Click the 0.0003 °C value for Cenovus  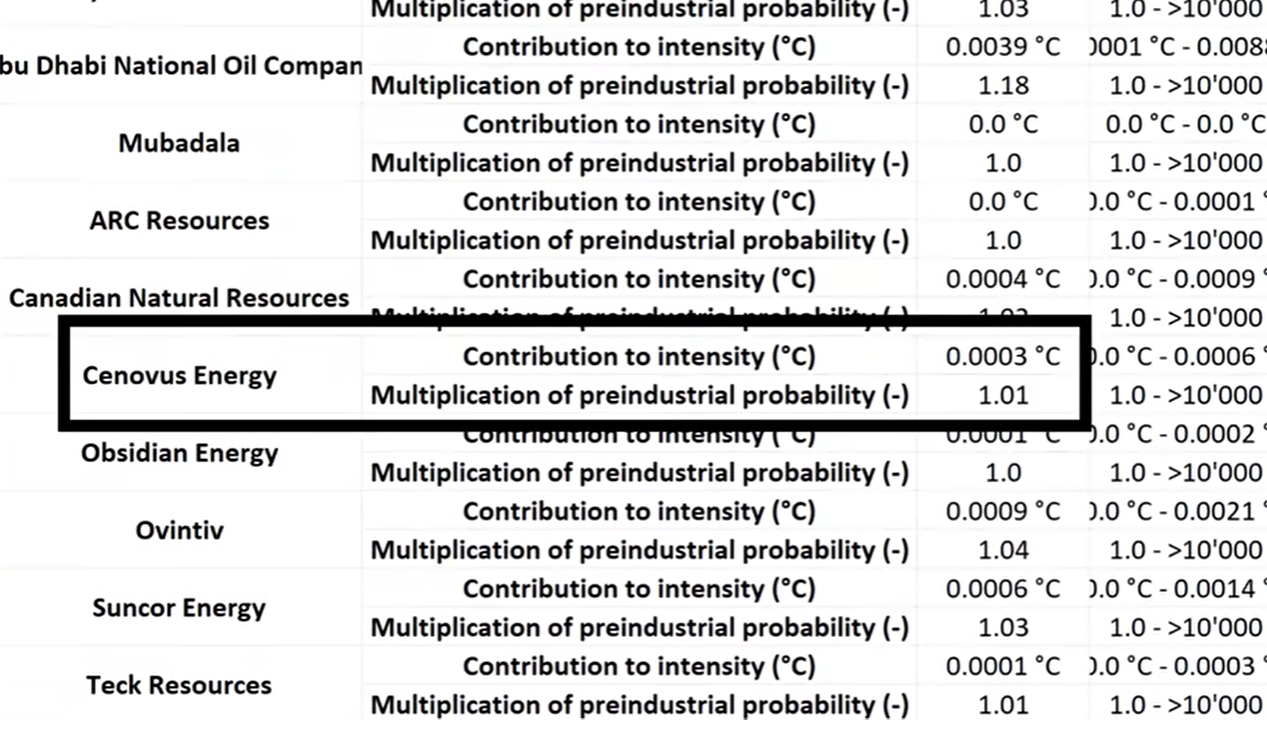pos(1002,357)
